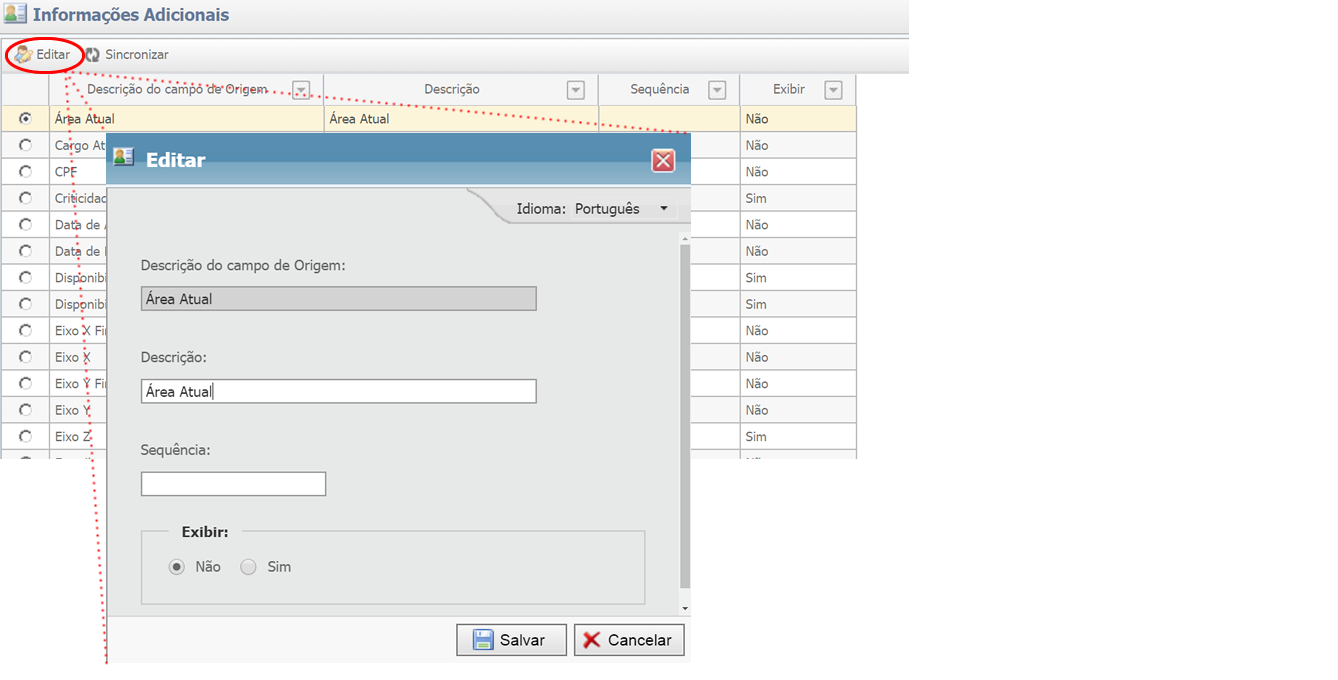Click the Informações Adicionais header icon
This screenshot has height=680, width=1338.
click(x=15, y=15)
